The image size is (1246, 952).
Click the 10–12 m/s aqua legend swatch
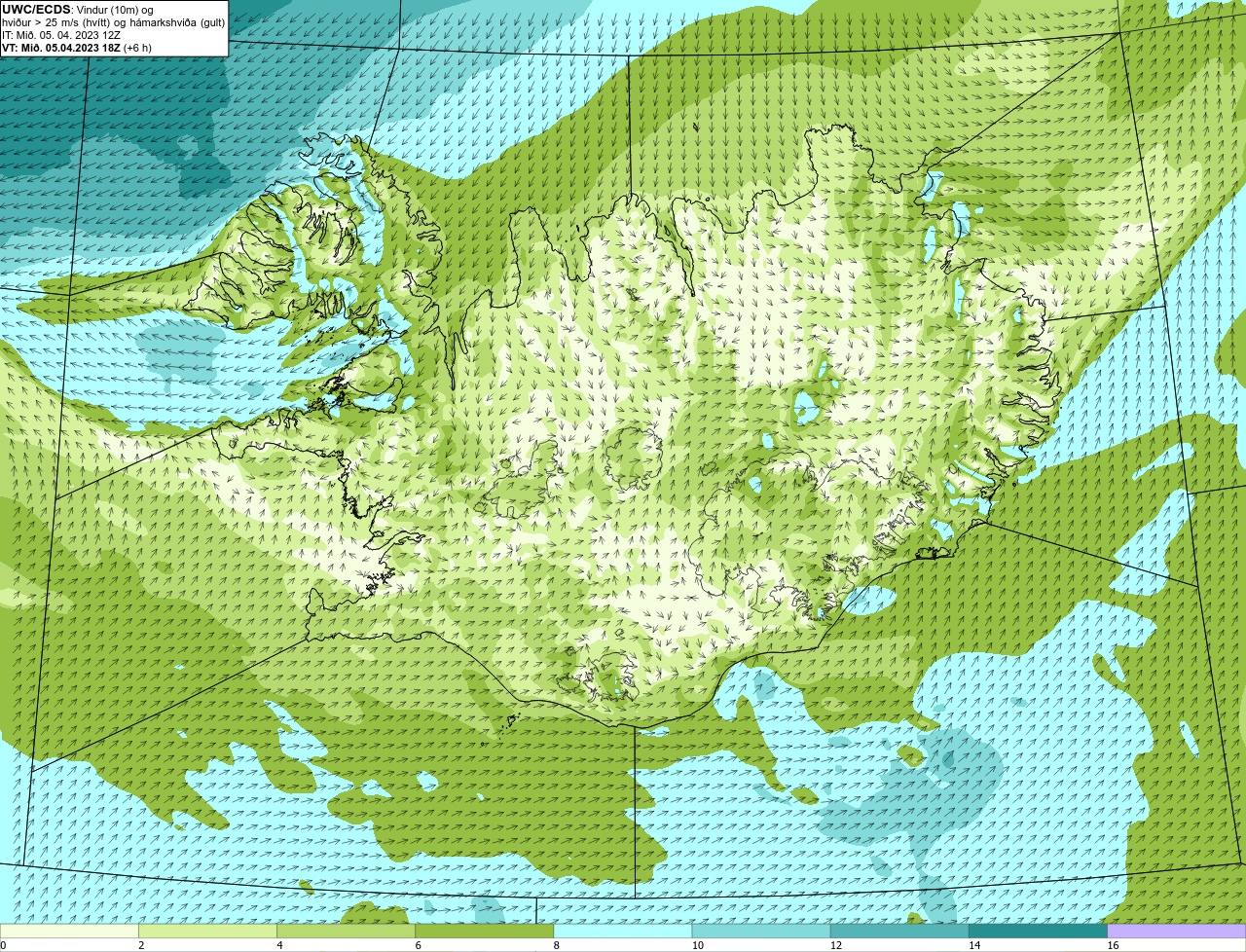click(x=762, y=931)
